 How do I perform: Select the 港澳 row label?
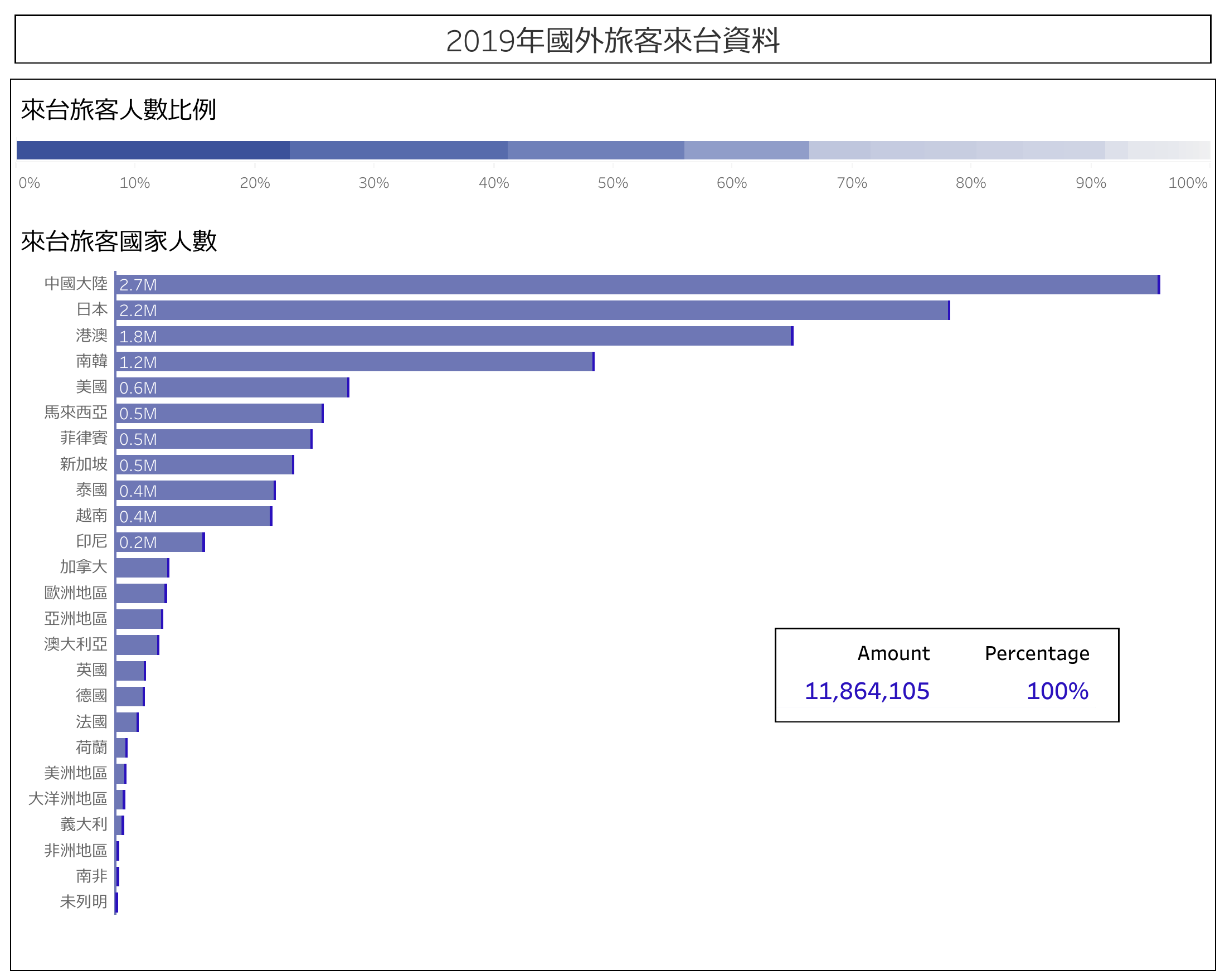91,335
